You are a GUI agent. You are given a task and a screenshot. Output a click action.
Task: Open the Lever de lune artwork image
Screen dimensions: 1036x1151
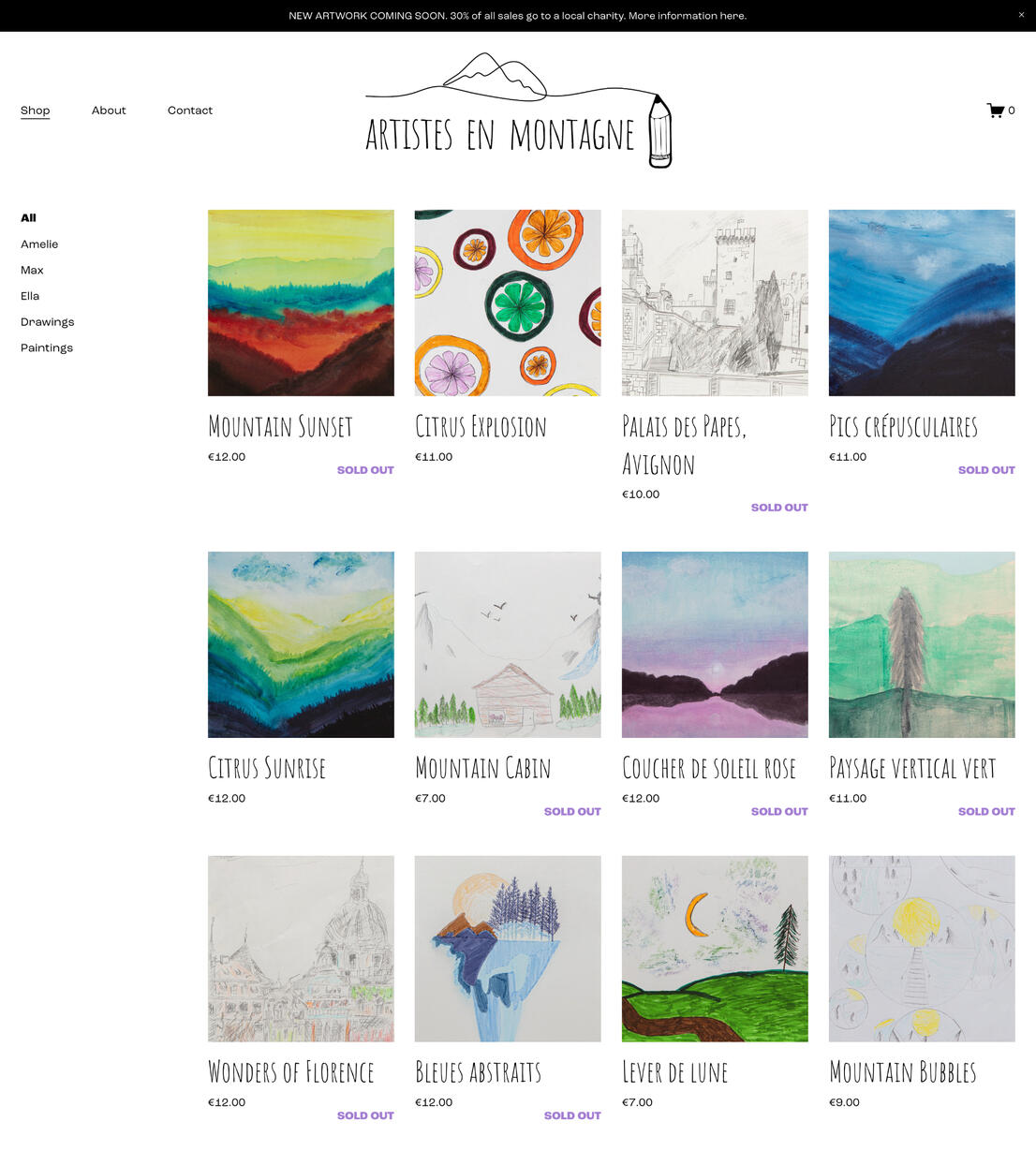tap(715, 949)
